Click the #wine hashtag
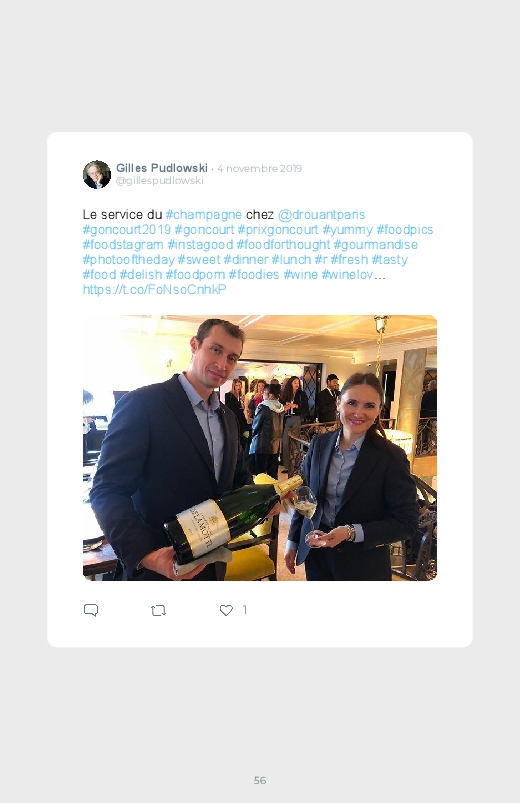The width and height of the screenshot is (520, 803). coord(300,274)
